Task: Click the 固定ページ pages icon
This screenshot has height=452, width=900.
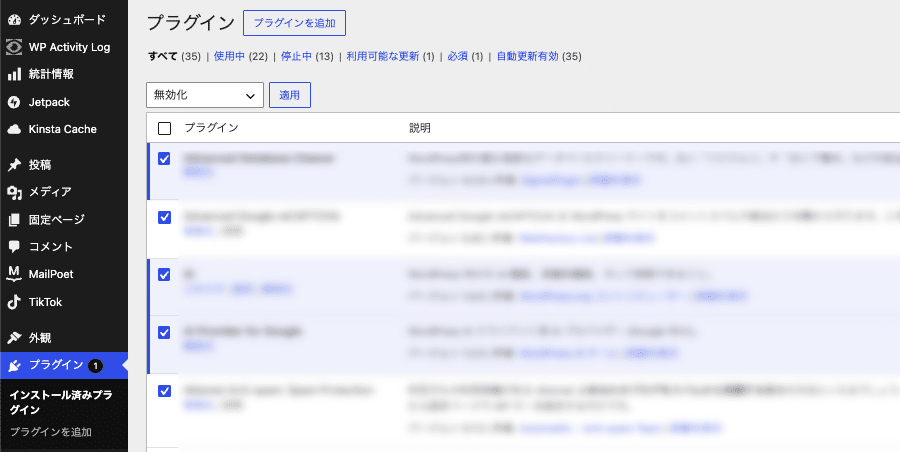Action: (14, 219)
